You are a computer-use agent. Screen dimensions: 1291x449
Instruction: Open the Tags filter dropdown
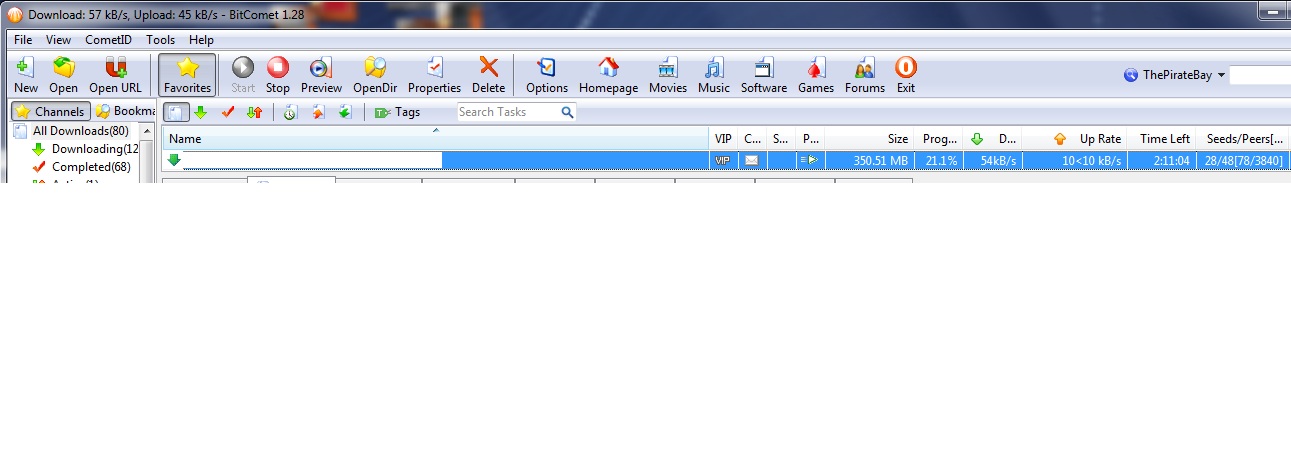click(x=398, y=112)
